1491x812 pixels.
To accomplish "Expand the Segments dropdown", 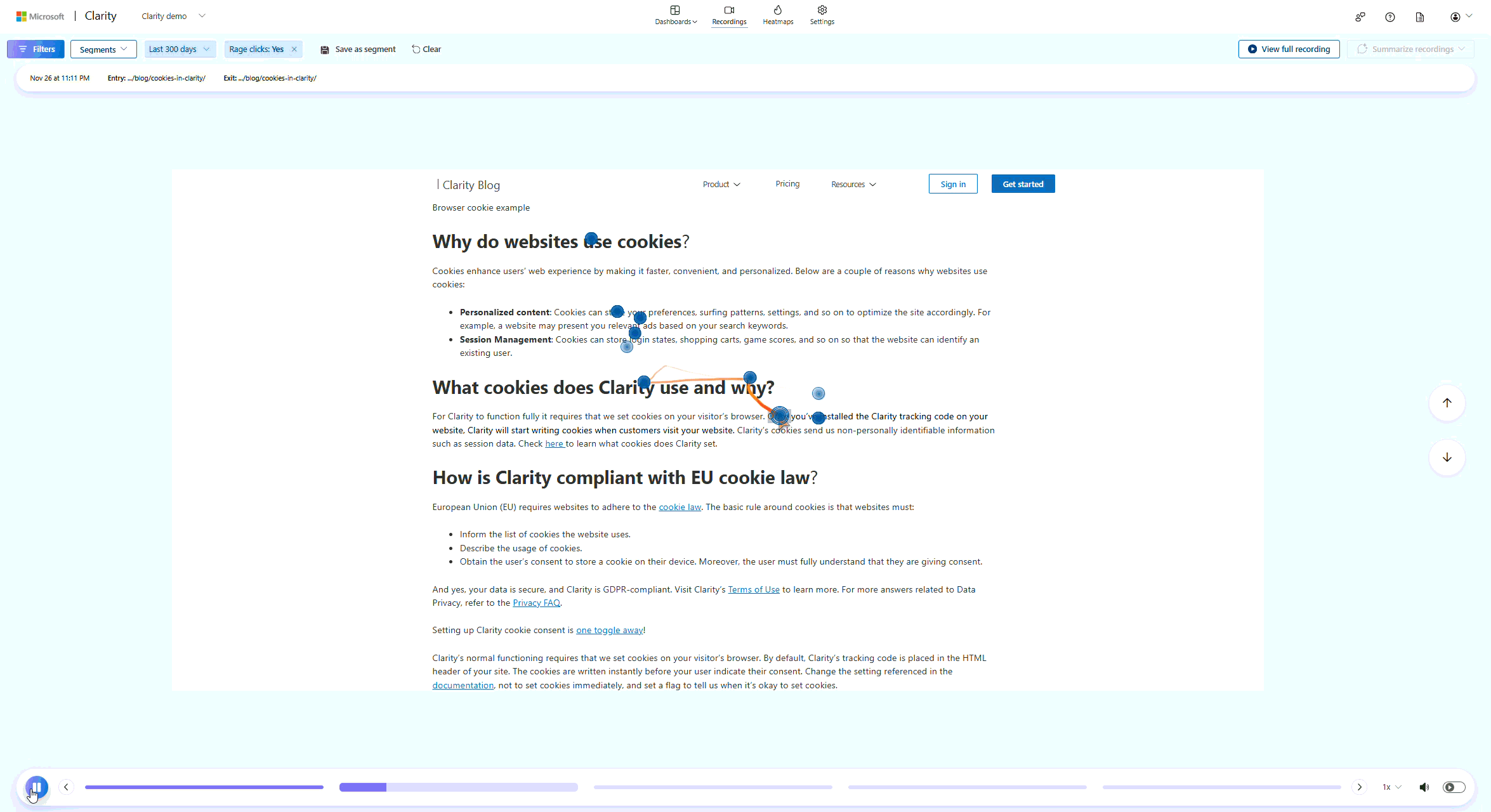I will (x=103, y=49).
